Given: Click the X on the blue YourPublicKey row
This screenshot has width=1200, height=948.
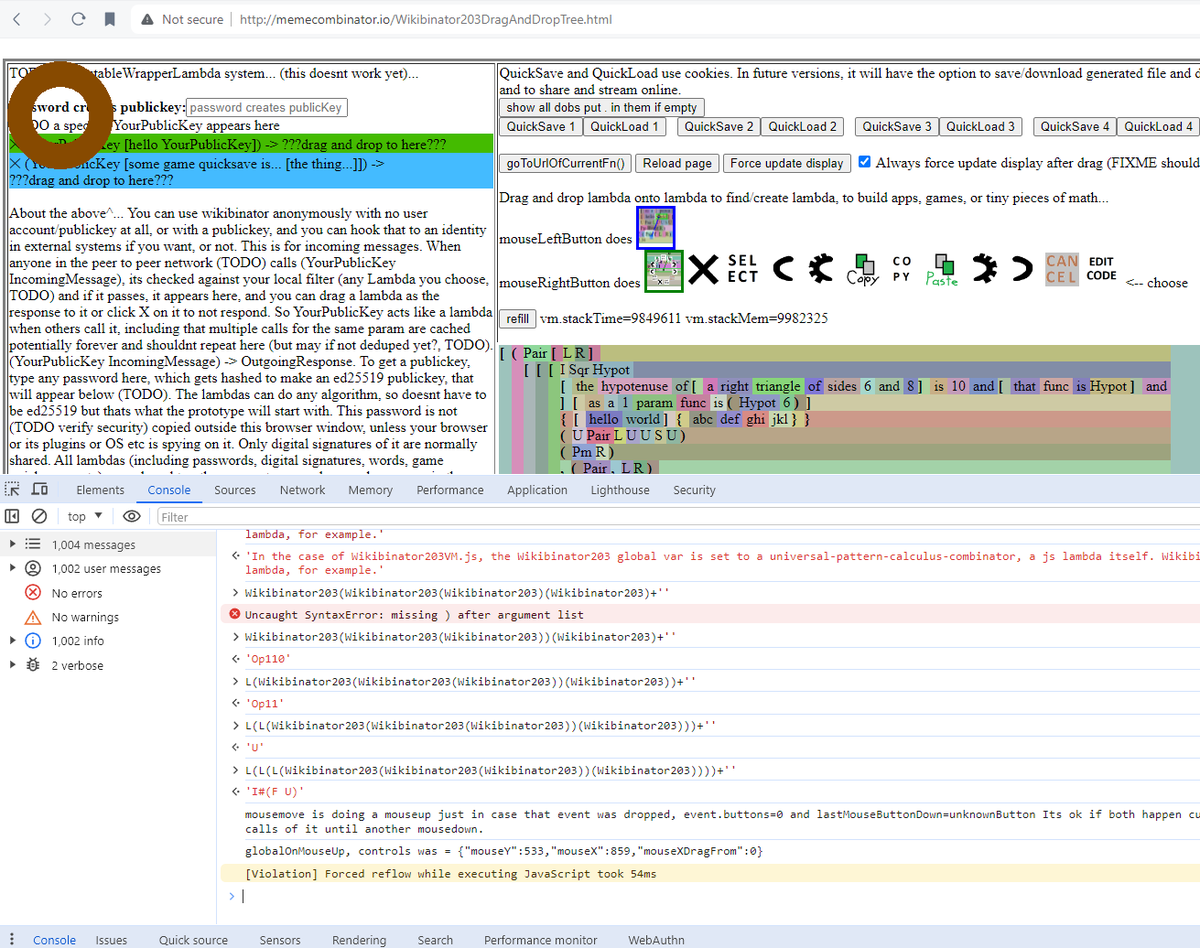Looking at the screenshot, I should click(15, 162).
